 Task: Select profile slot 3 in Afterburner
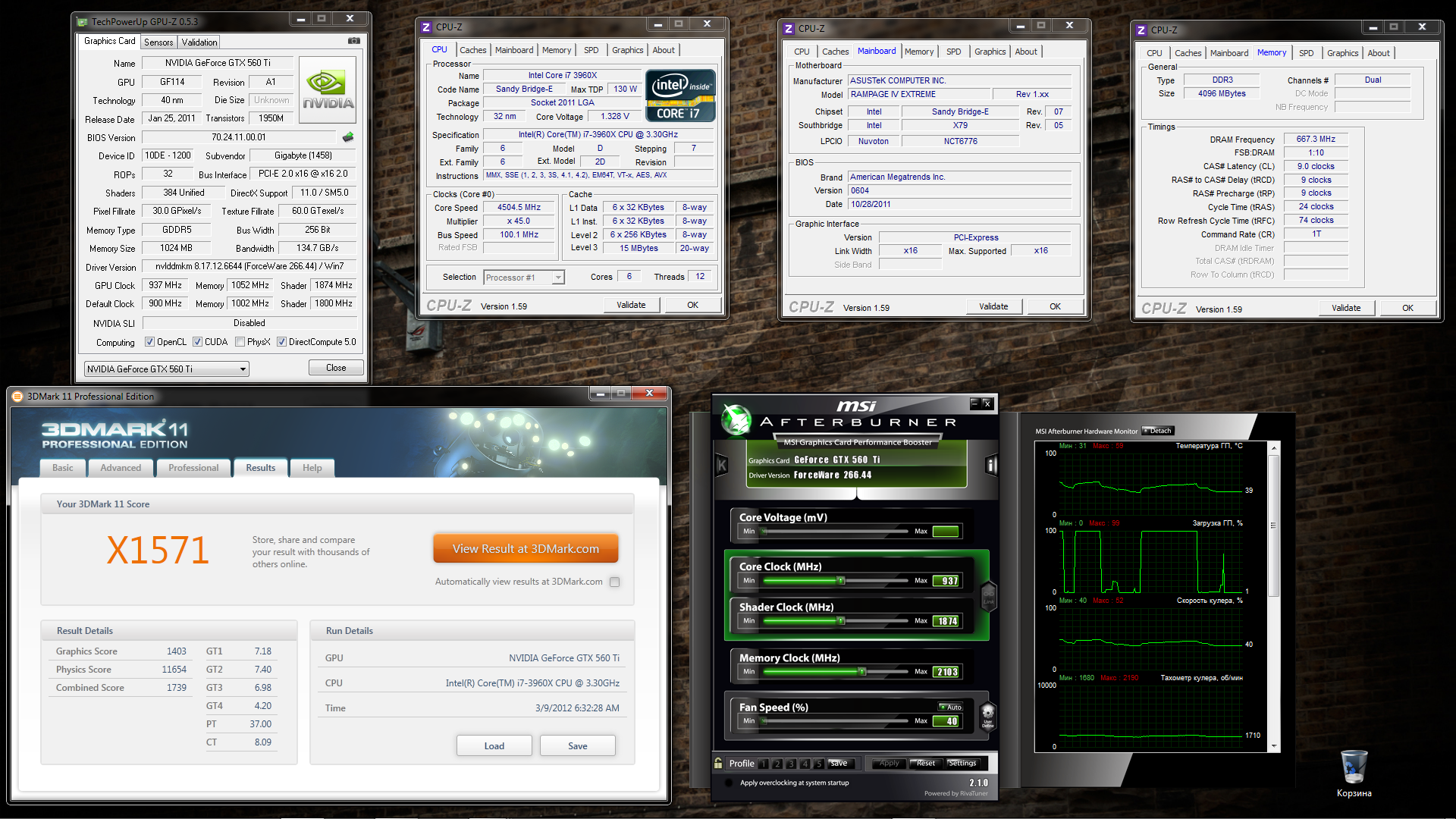click(x=791, y=764)
